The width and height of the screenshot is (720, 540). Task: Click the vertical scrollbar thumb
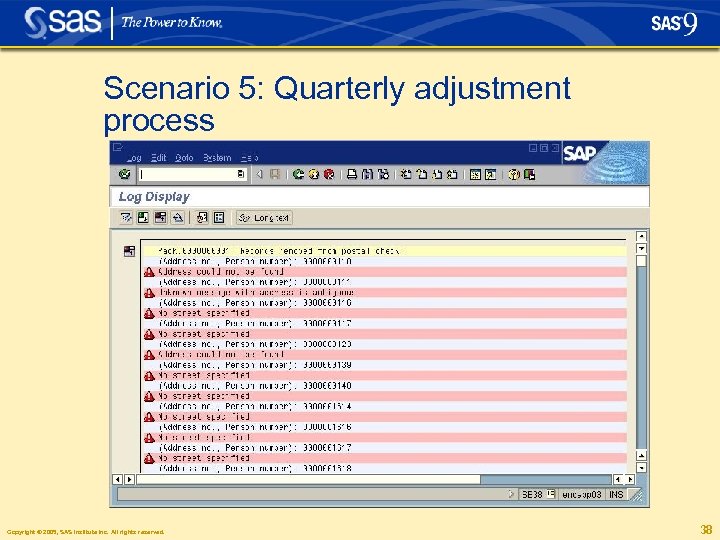[x=641, y=261]
